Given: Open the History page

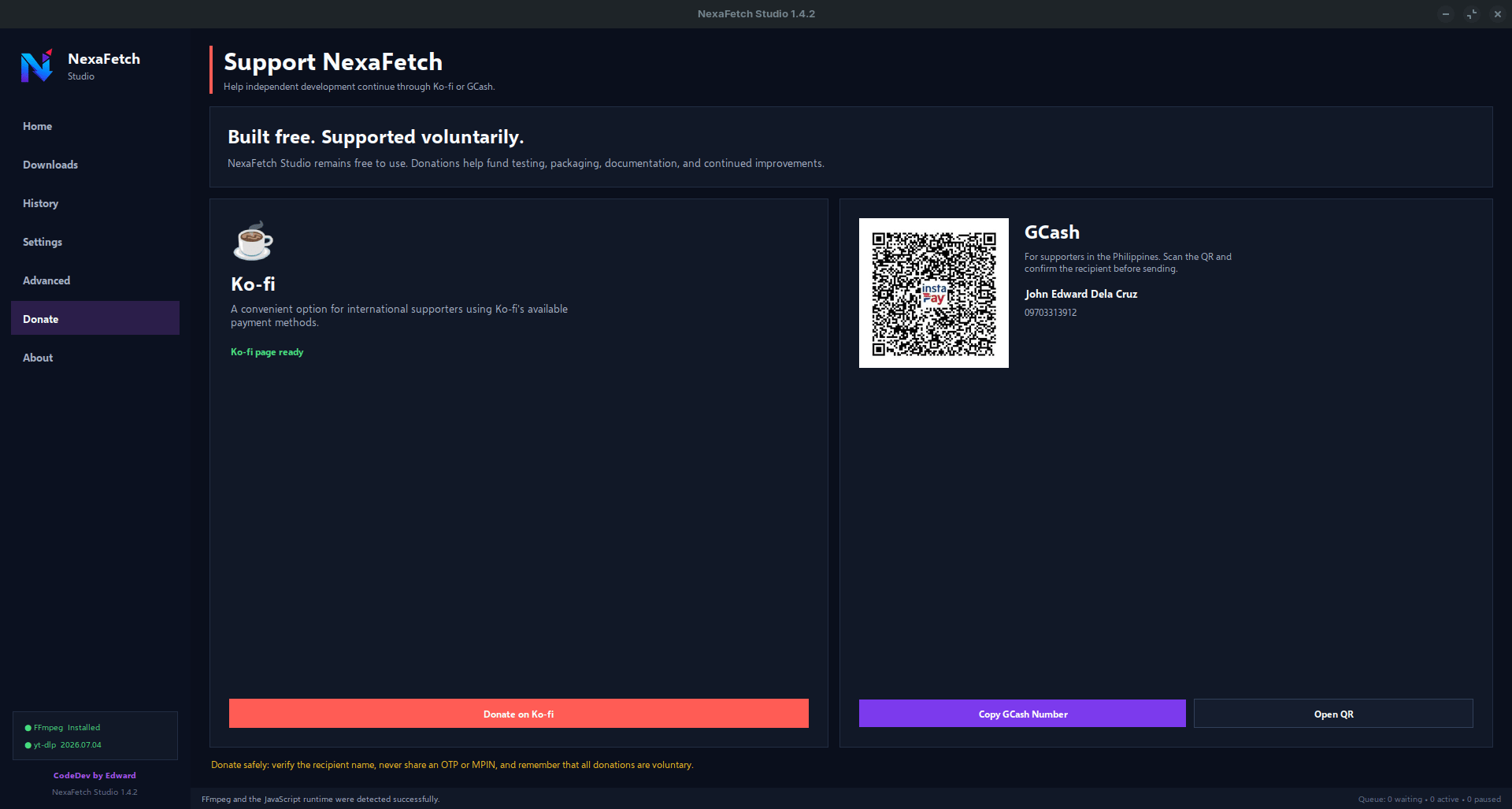Looking at the screenshot, I should [x=95, y=203].
